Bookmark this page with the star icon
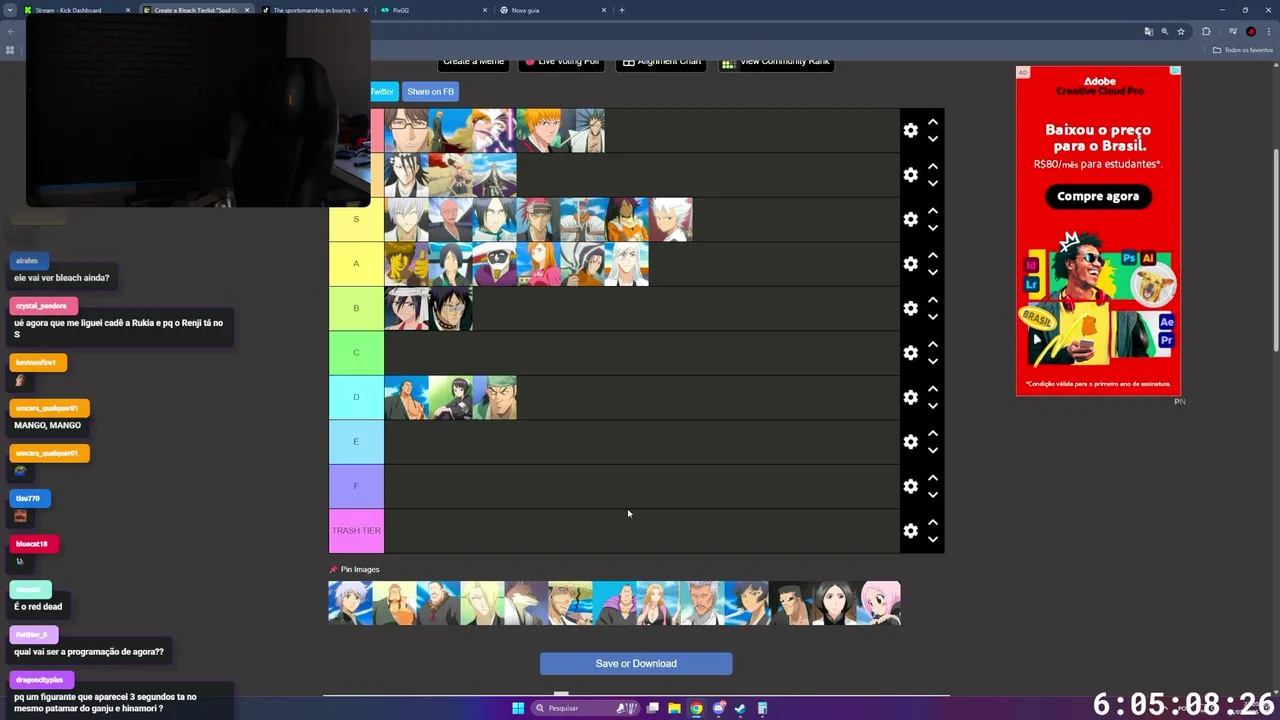Screen dimensions: 1280x720 pyautogui.click(x=1181, y=31)
